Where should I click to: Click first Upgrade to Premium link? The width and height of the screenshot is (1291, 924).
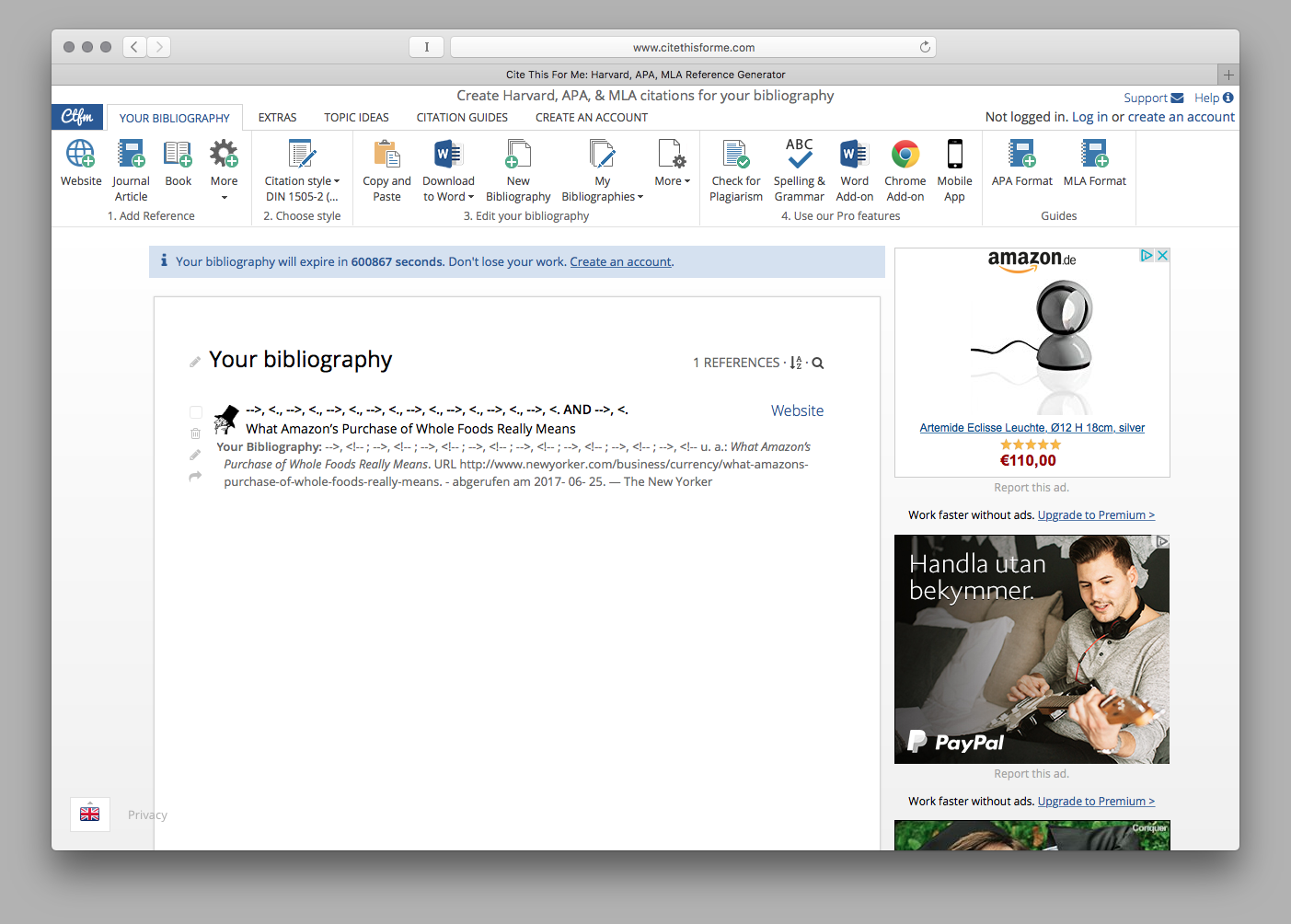[1096, 515]
